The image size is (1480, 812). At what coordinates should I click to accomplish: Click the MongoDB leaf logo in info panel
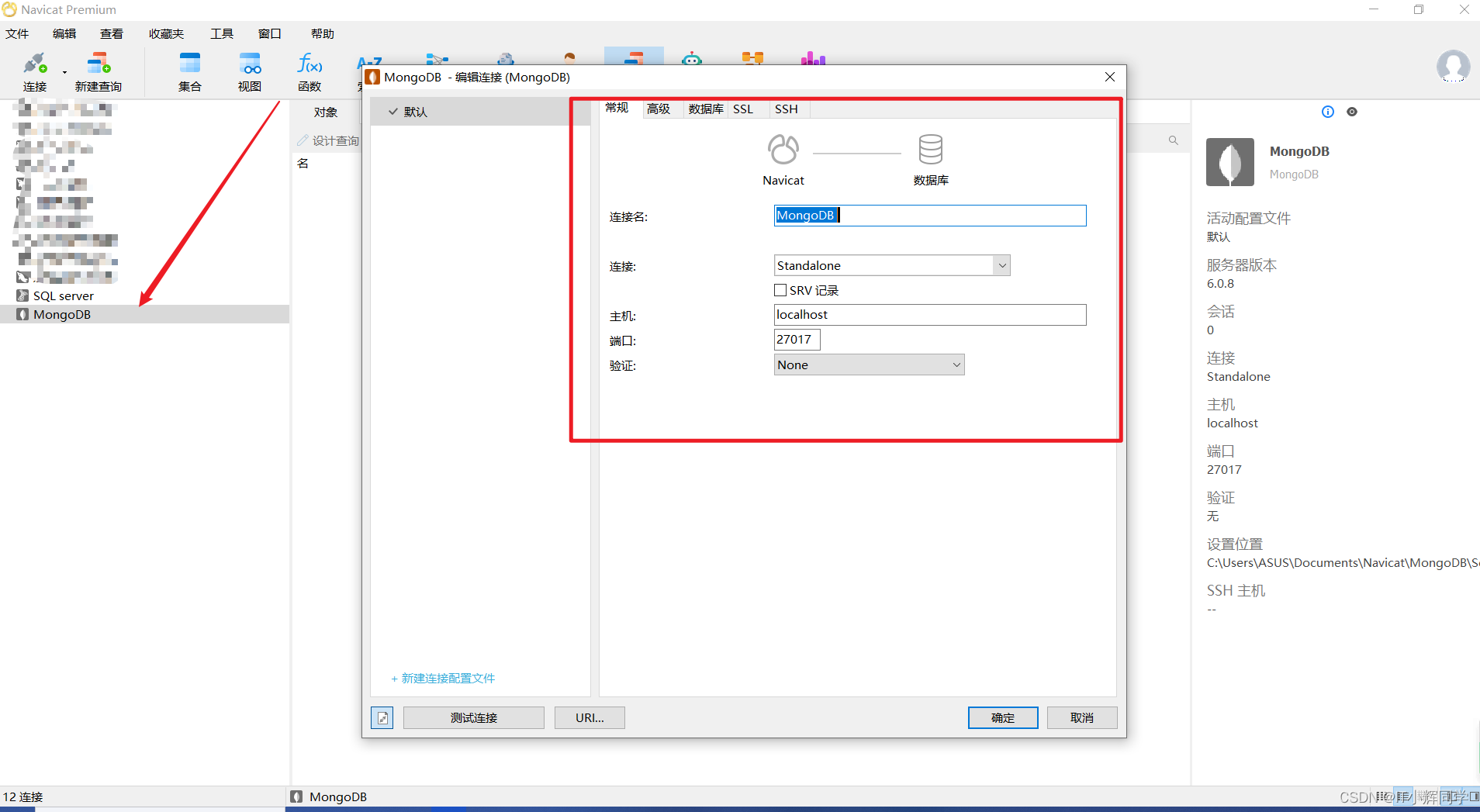pos(1230,162)
